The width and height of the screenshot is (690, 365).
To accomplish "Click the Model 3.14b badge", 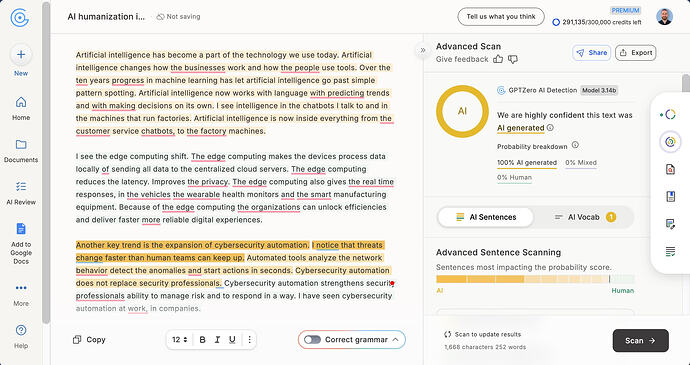I will (599, 90).
